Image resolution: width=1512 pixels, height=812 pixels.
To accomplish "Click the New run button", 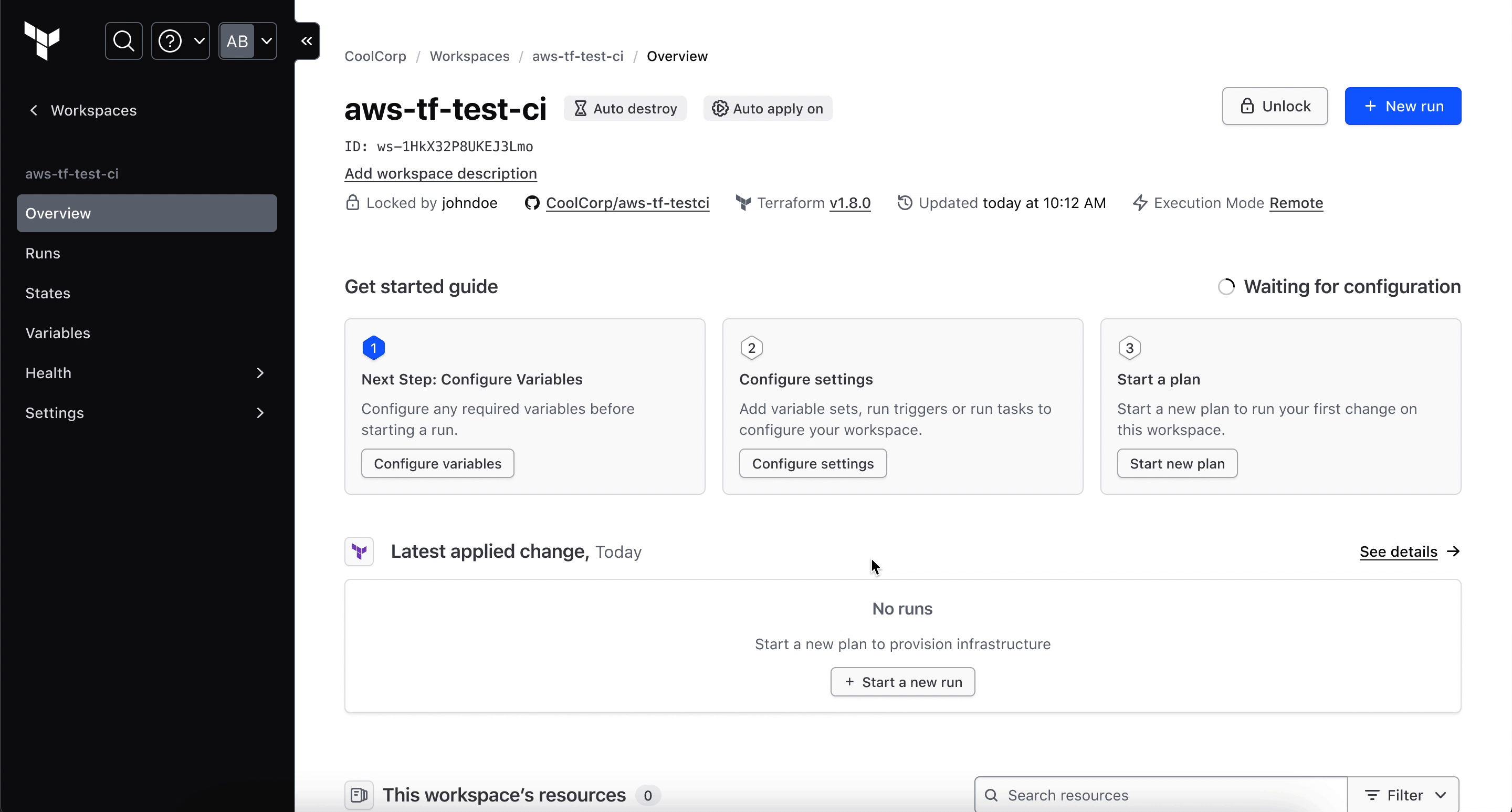I will [1402, 106].
